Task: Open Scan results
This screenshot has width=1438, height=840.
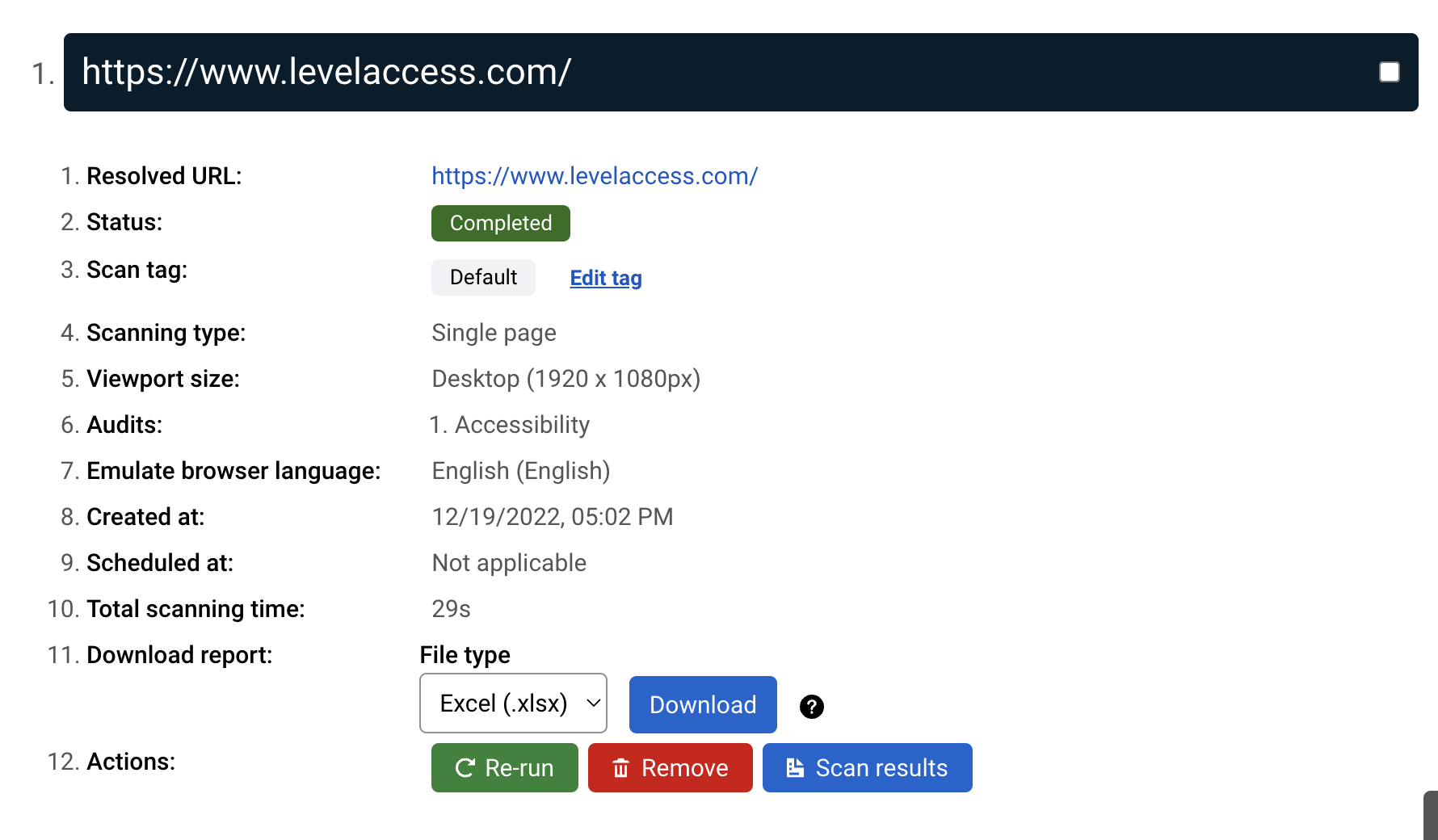Action: (867, 767)
